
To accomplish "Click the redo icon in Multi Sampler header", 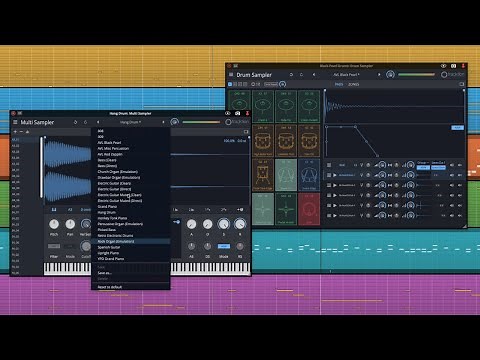I will click(x=85, y=122).
